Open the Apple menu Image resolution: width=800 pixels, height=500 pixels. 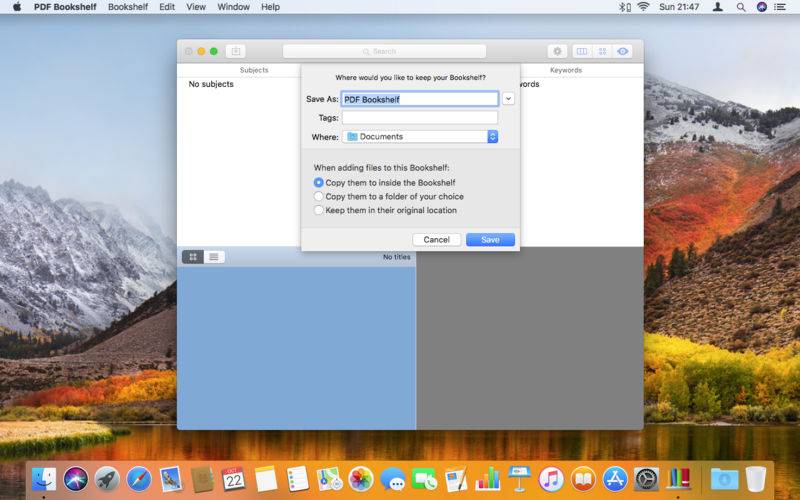[x=16, y=7]
